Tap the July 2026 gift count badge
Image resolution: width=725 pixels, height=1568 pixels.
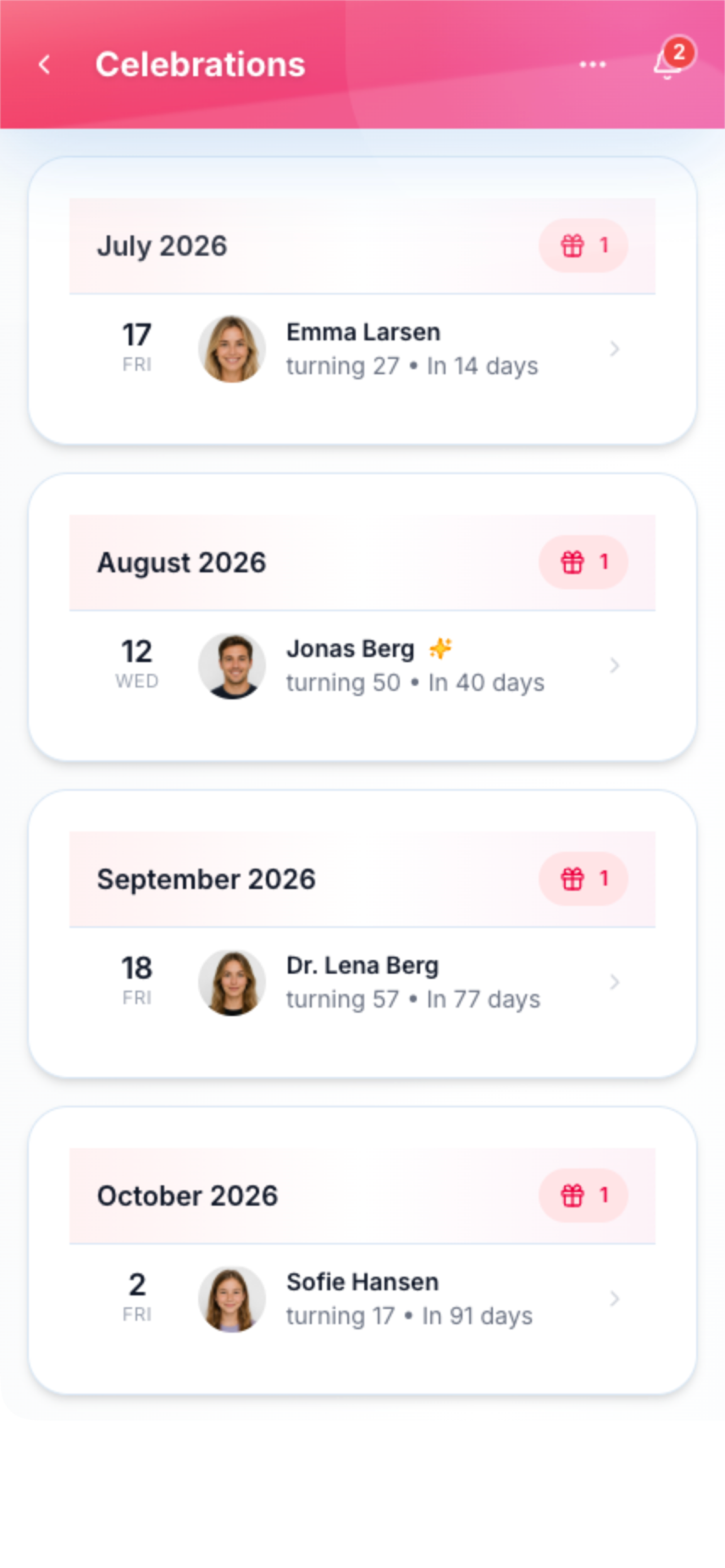coord(583,246)
